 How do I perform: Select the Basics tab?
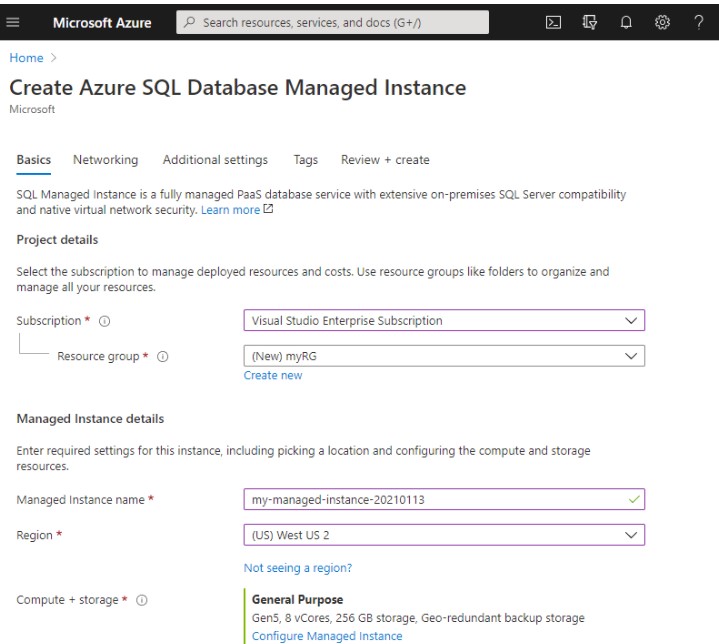33,160
